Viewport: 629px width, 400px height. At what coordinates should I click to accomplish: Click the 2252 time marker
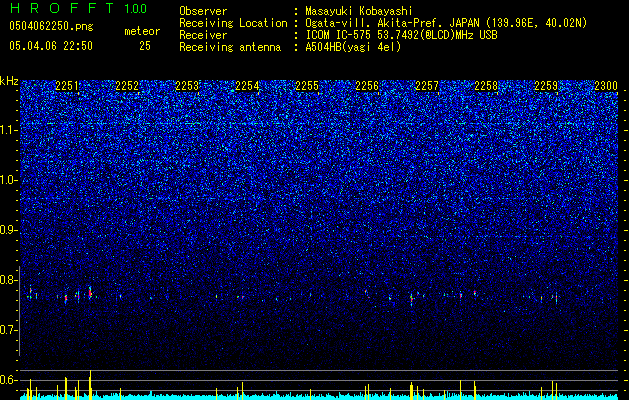click(x=127, y=85)
